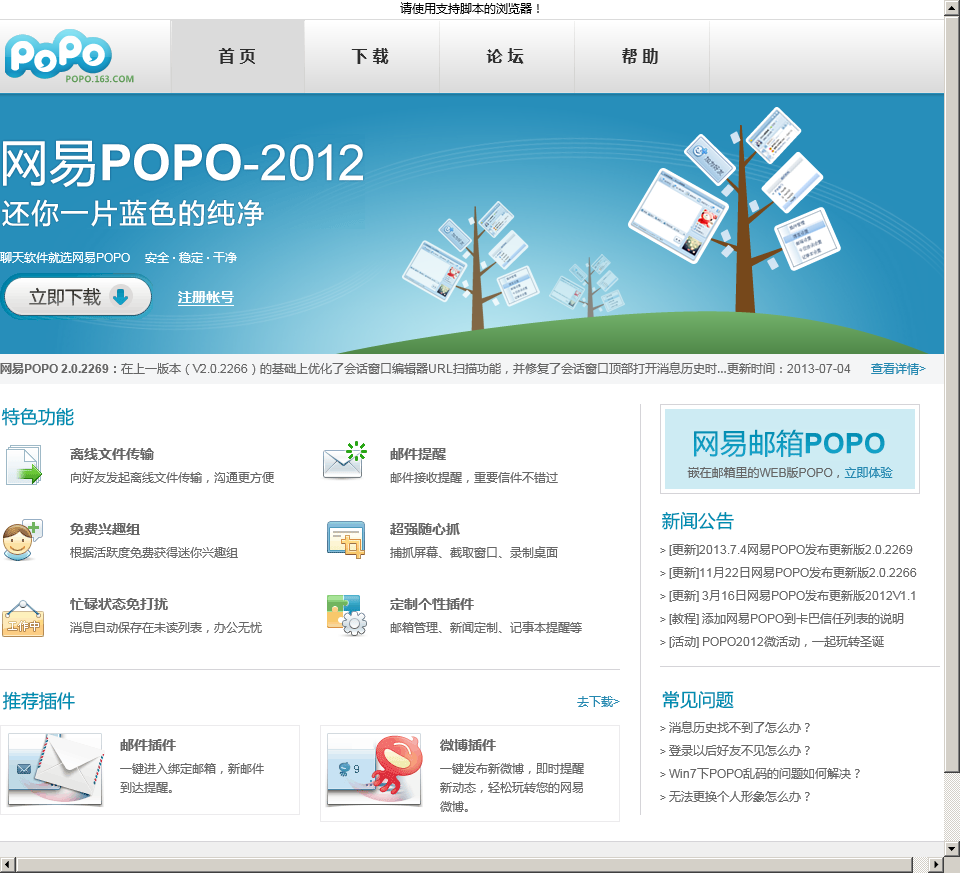Click the 推荐插件 section heading
This screenshot has height=873, width=960.
click(x=38, y=701)
